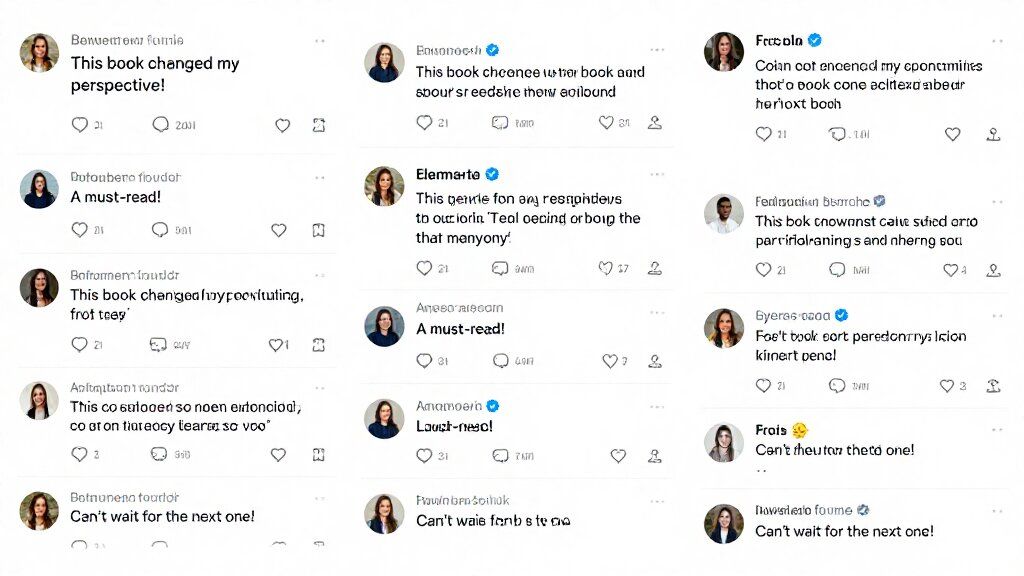Click the reply icon on Frcoola's post

(x=837, y=134)
